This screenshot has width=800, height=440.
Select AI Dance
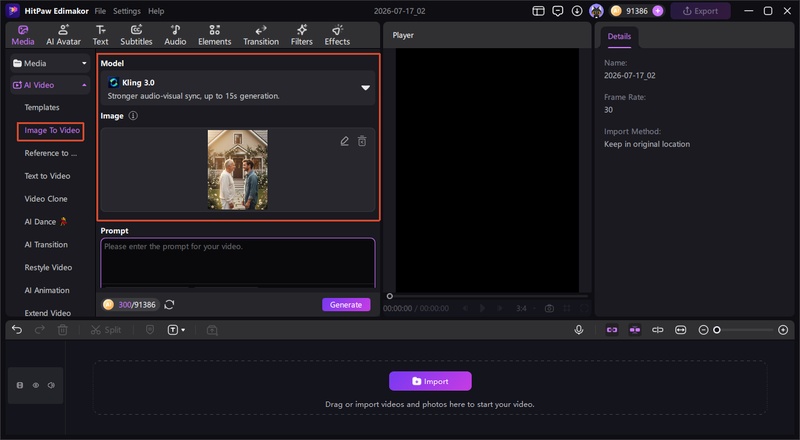coord(46,222)
